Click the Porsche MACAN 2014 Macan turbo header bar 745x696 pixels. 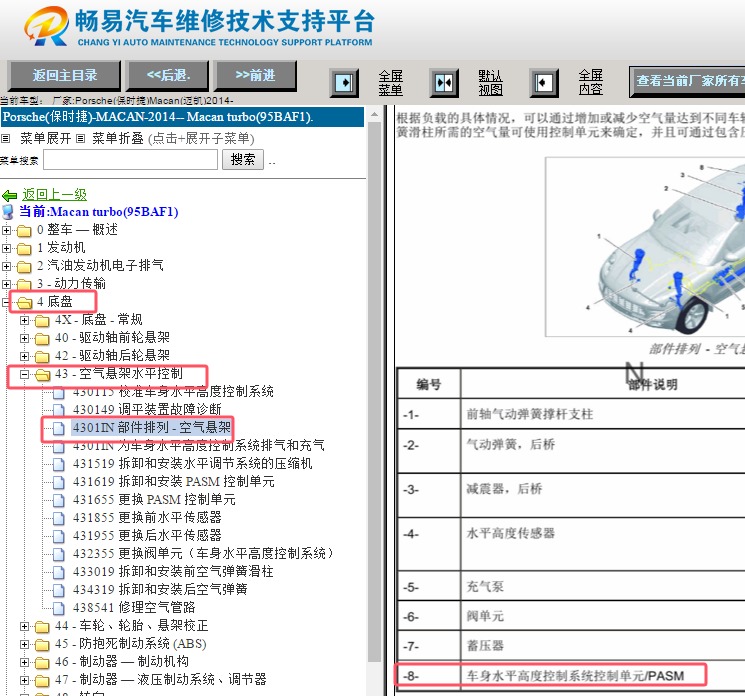(x=182, y=117)
